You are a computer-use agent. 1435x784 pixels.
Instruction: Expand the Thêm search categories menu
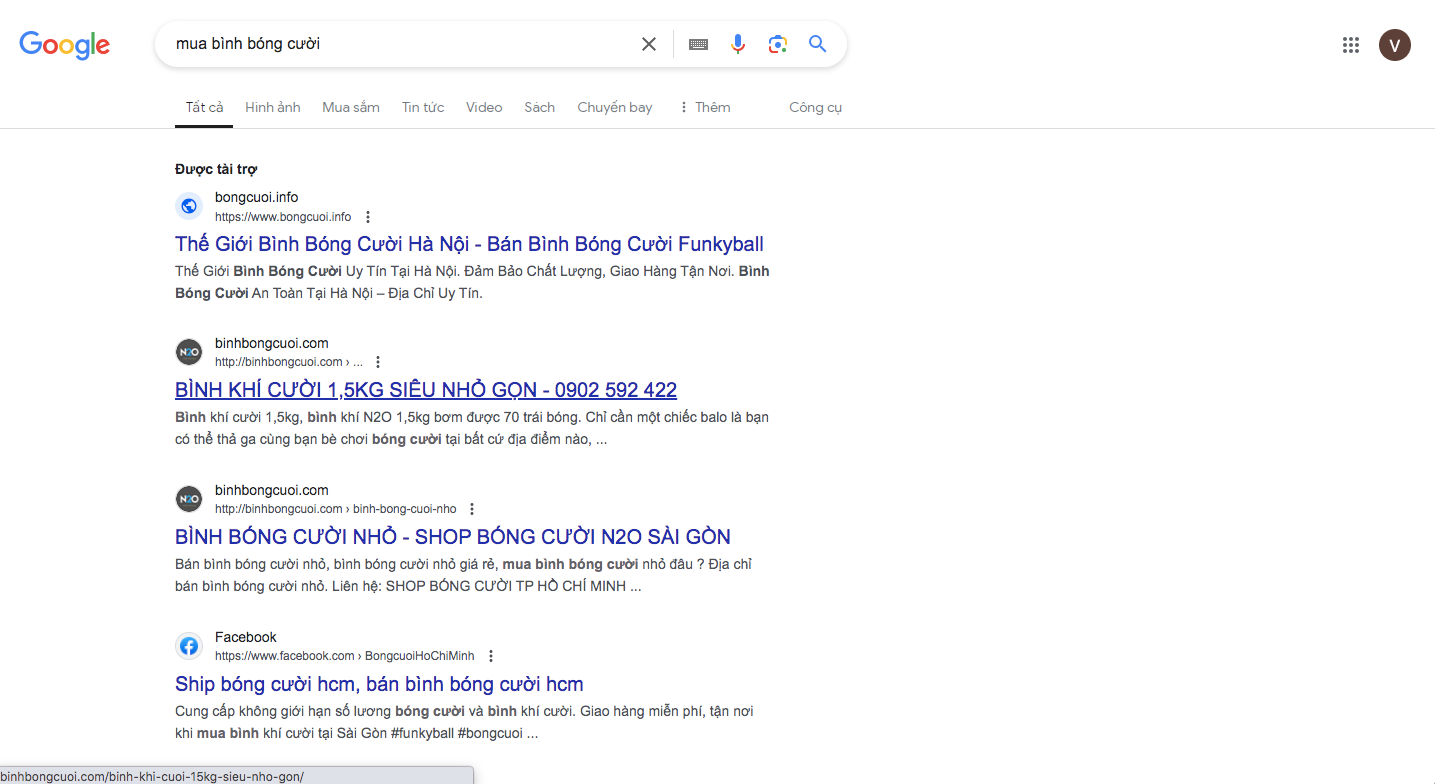pos(704,107)
